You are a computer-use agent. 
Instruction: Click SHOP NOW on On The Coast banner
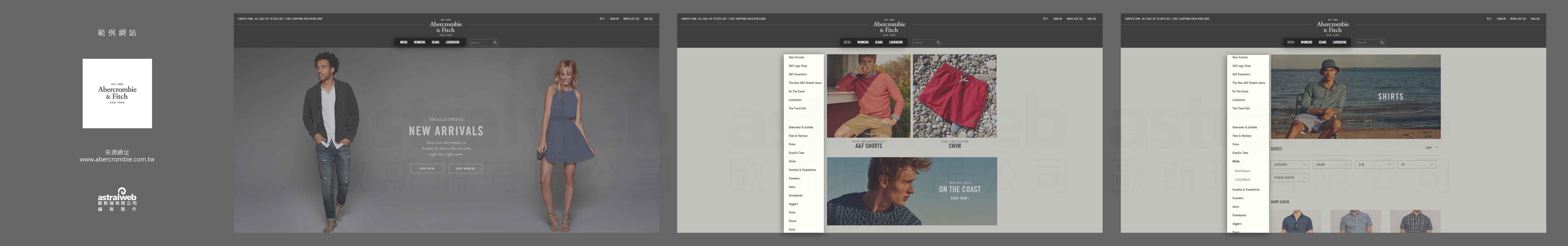pyautogui.click(x=960, y=198)
